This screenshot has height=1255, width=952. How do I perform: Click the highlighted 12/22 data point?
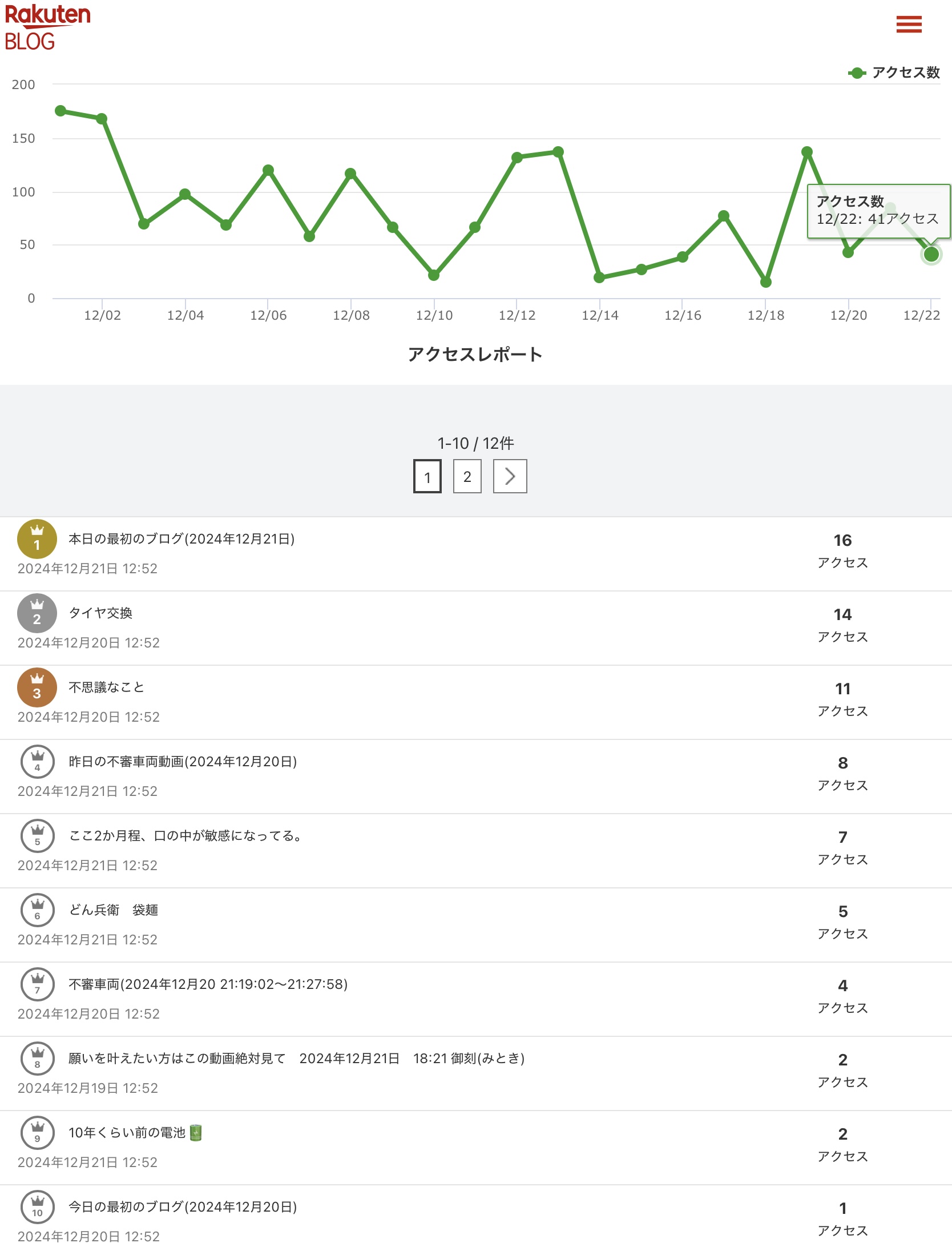pyautogui.click(x=931, y=254)
